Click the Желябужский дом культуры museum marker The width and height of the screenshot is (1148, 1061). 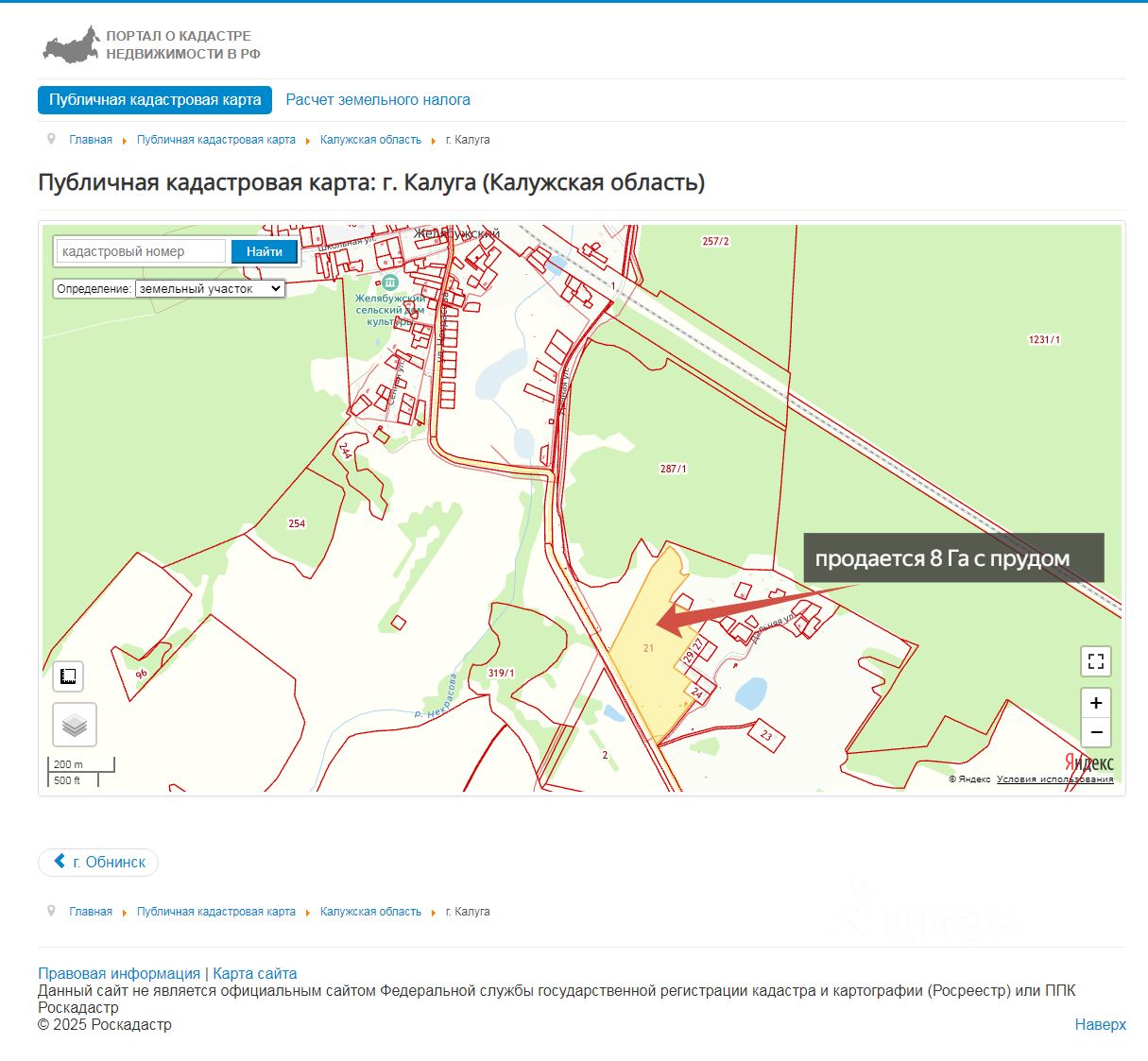(390, 282)
